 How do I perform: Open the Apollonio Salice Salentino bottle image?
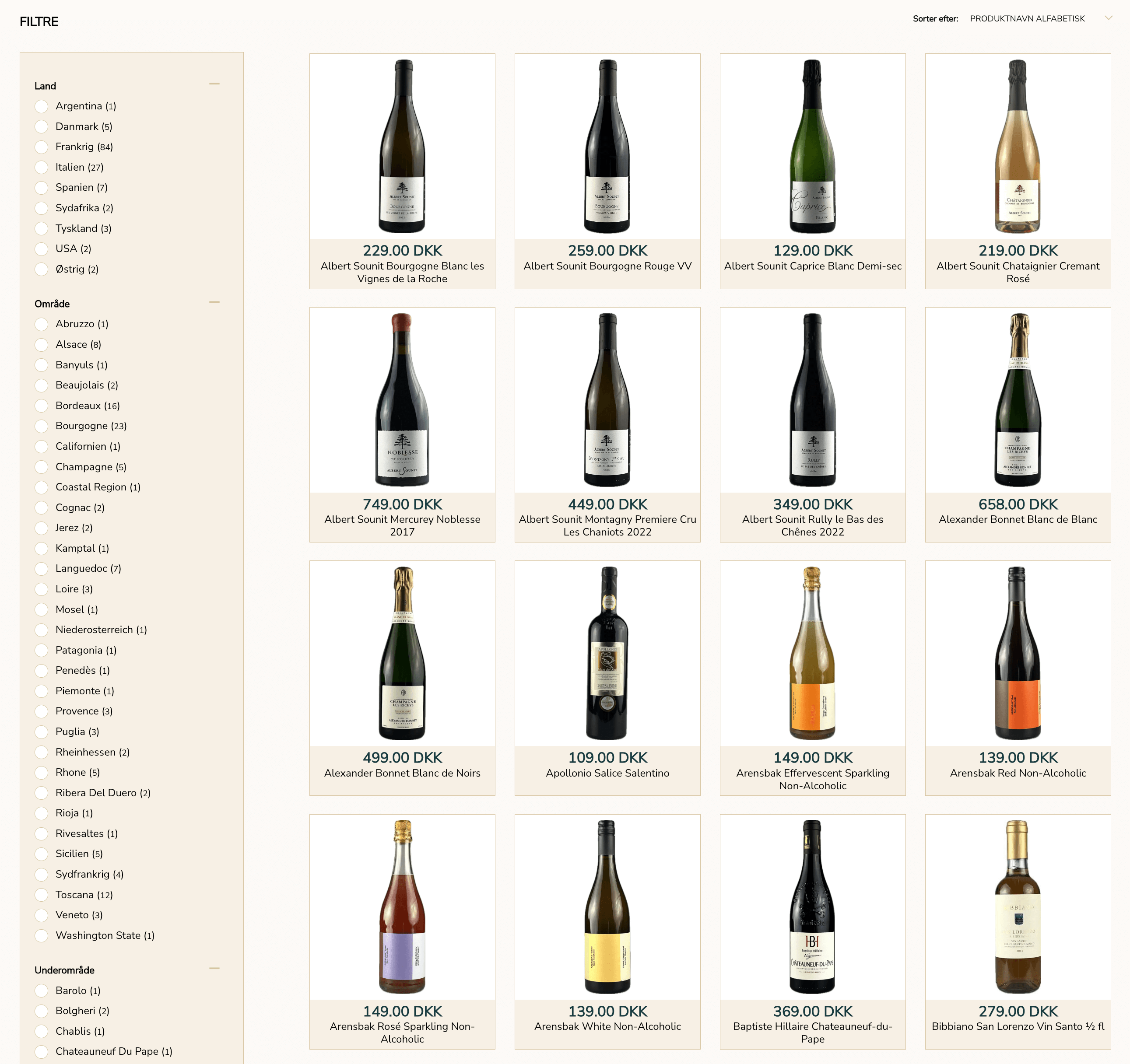tap(607, 653)
